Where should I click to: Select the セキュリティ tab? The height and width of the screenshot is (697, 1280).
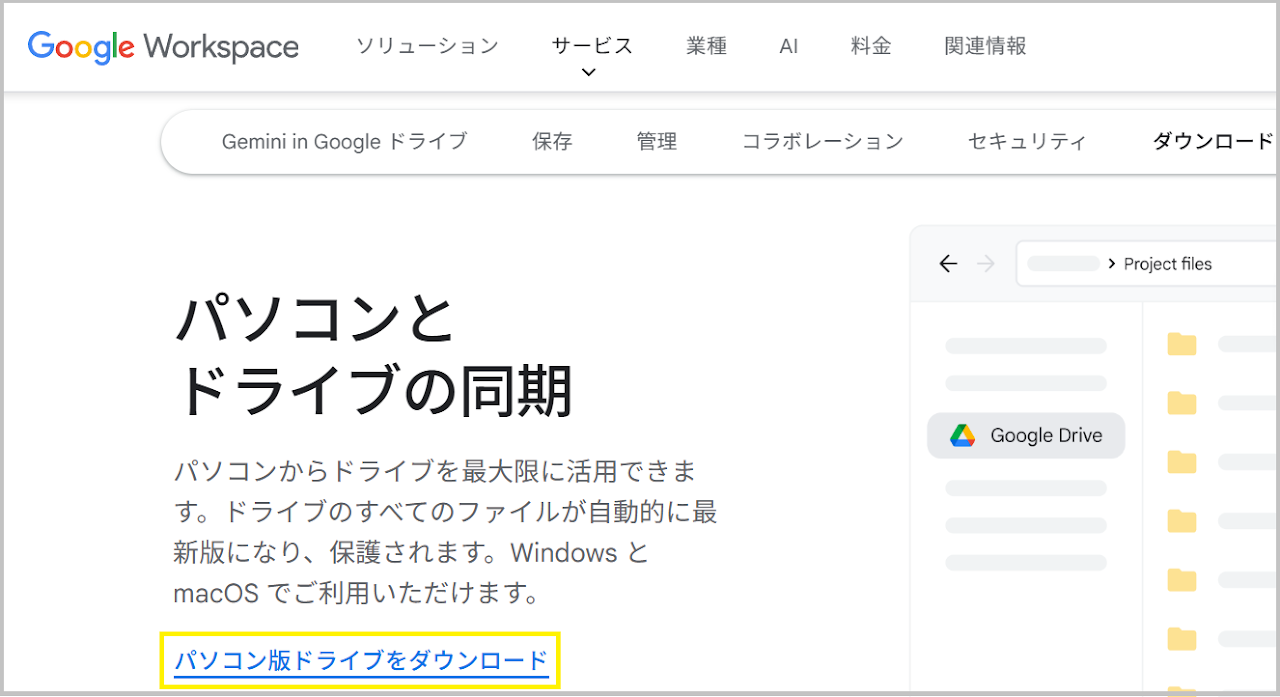(1027, 142)
